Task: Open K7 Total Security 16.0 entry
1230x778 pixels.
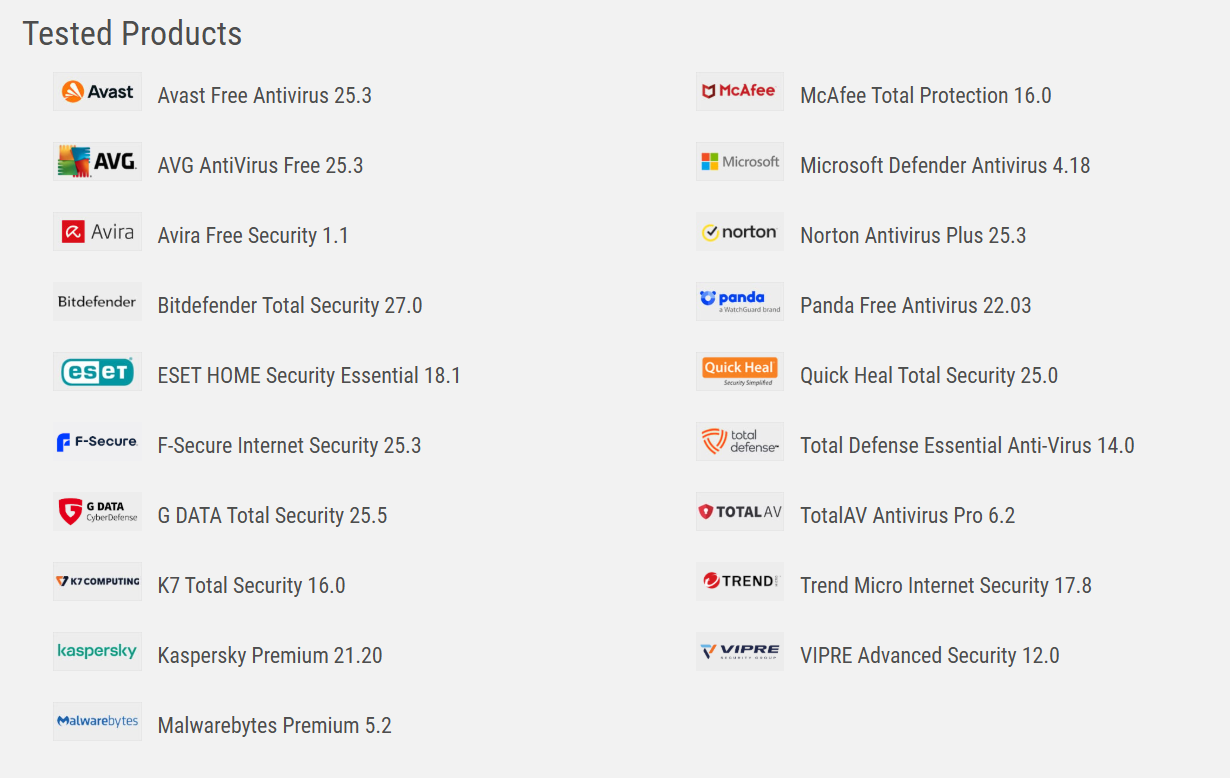Action: [251, 586]
